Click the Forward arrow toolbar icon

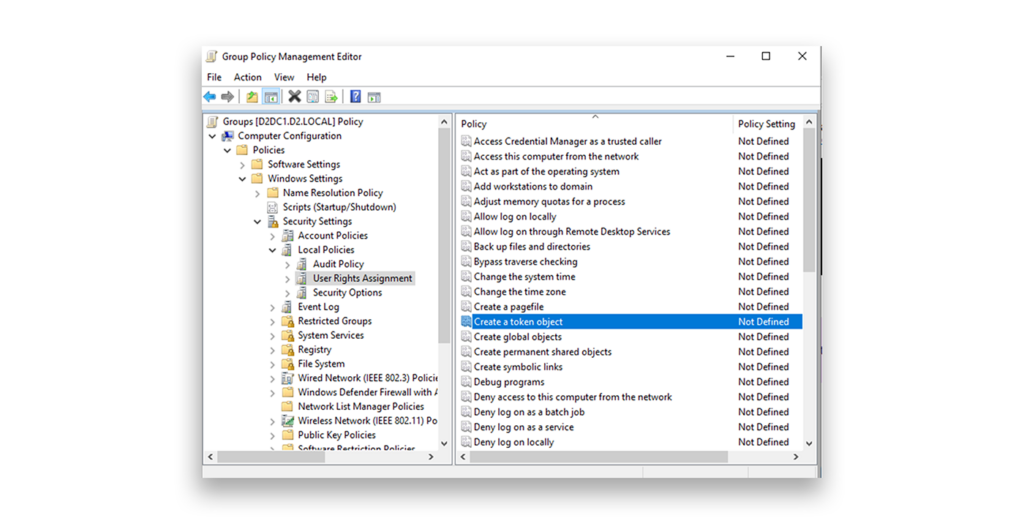coord(227,97)
